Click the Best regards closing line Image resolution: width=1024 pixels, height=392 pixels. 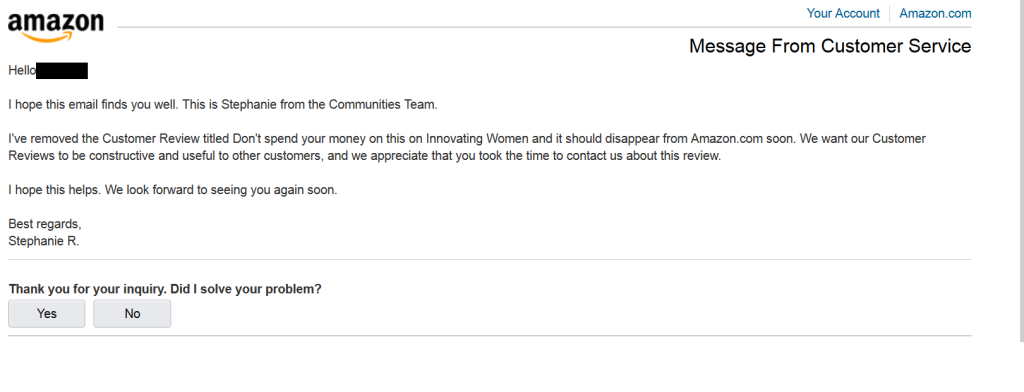pyautogui.click(x=45, y=225)
